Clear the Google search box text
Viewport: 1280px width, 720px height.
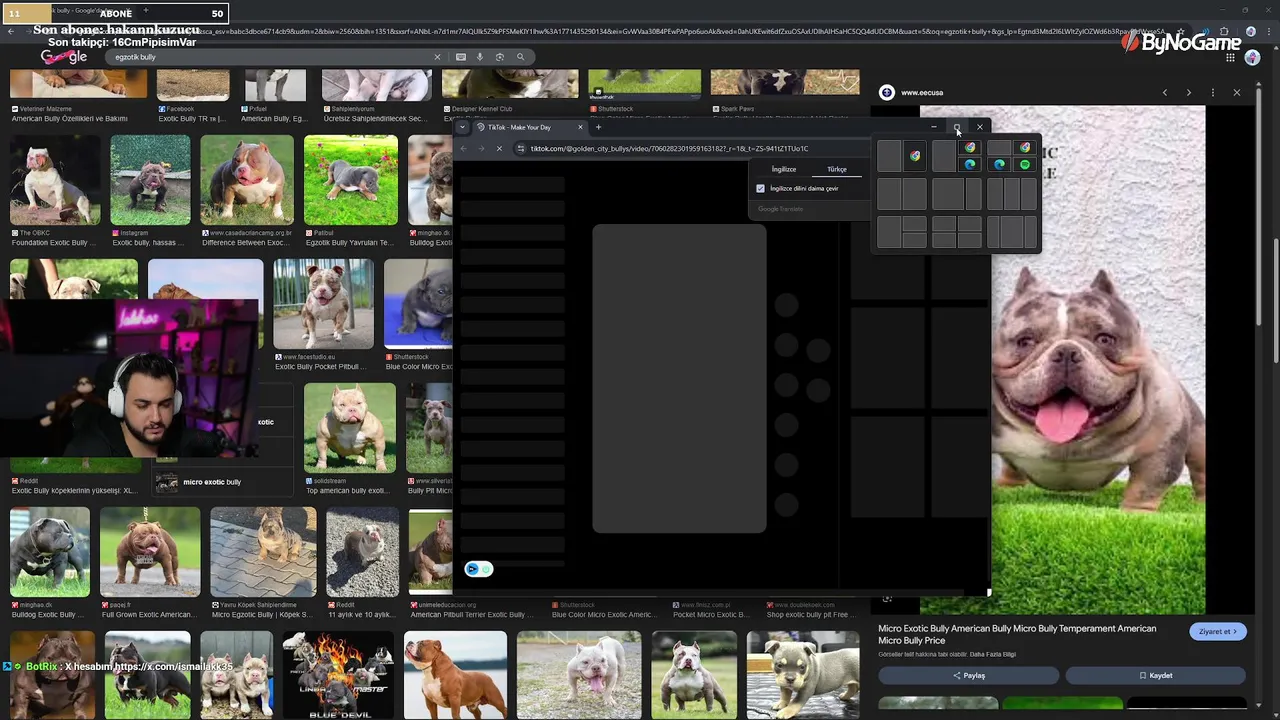tap(437, 57)
